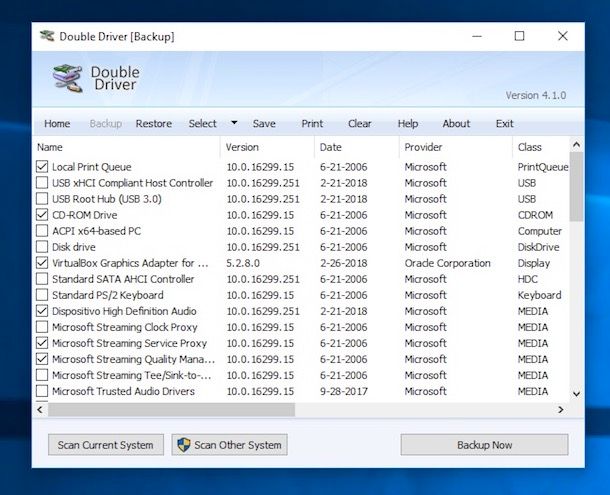Sort by the Version column header
Screen dimensions: 610x495
(x=268, y=147)
